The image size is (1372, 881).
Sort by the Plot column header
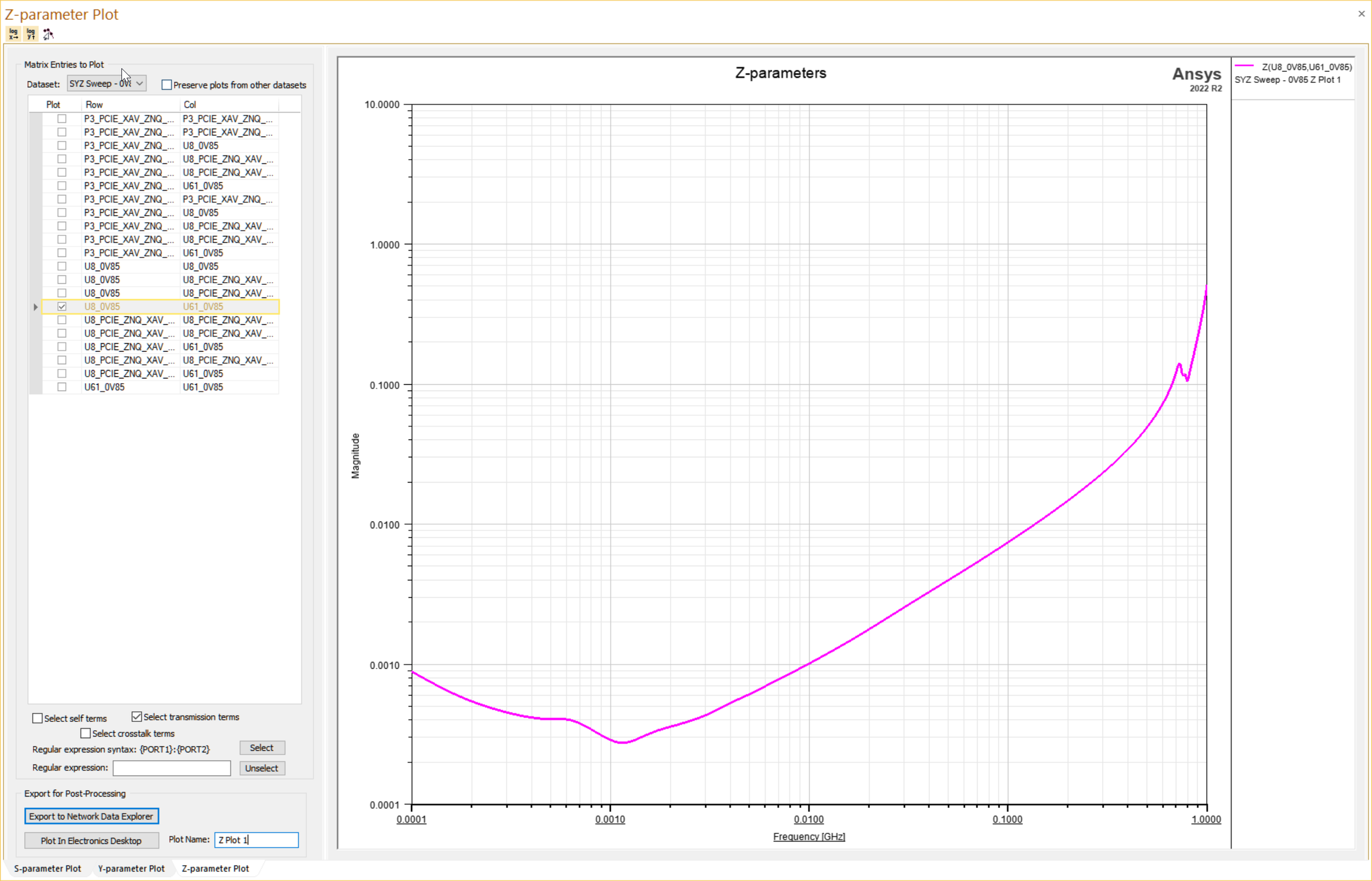click(53, 105)
